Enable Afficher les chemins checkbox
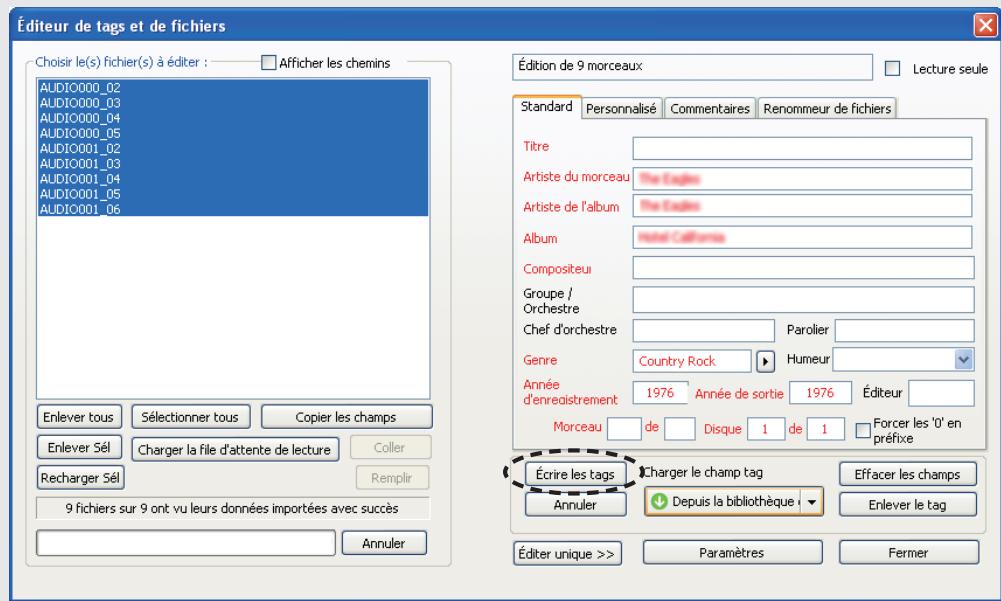1001x601 pixels. click(x=269, y=63)
